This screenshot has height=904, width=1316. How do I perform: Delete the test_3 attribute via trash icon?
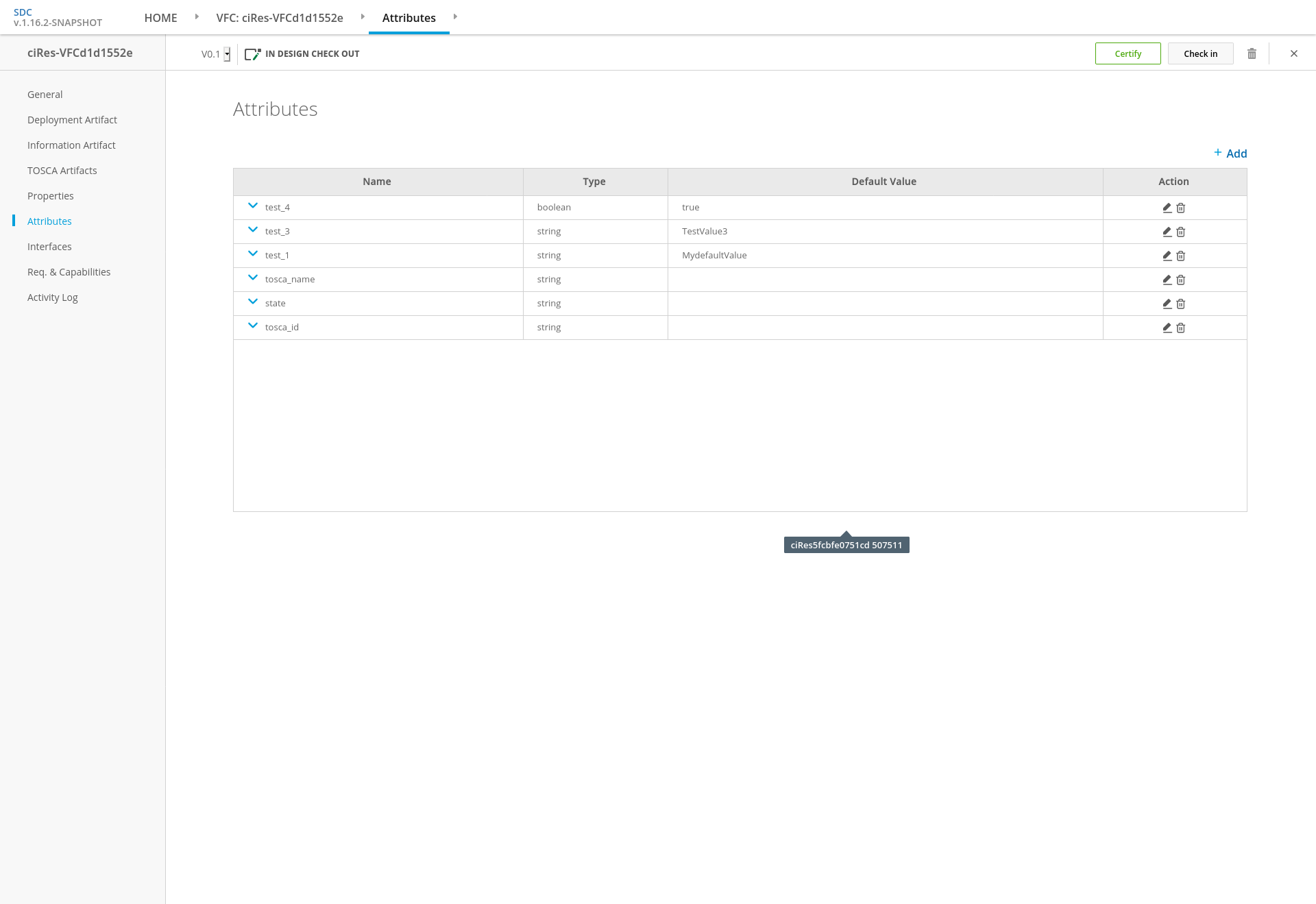[1181, 232]
